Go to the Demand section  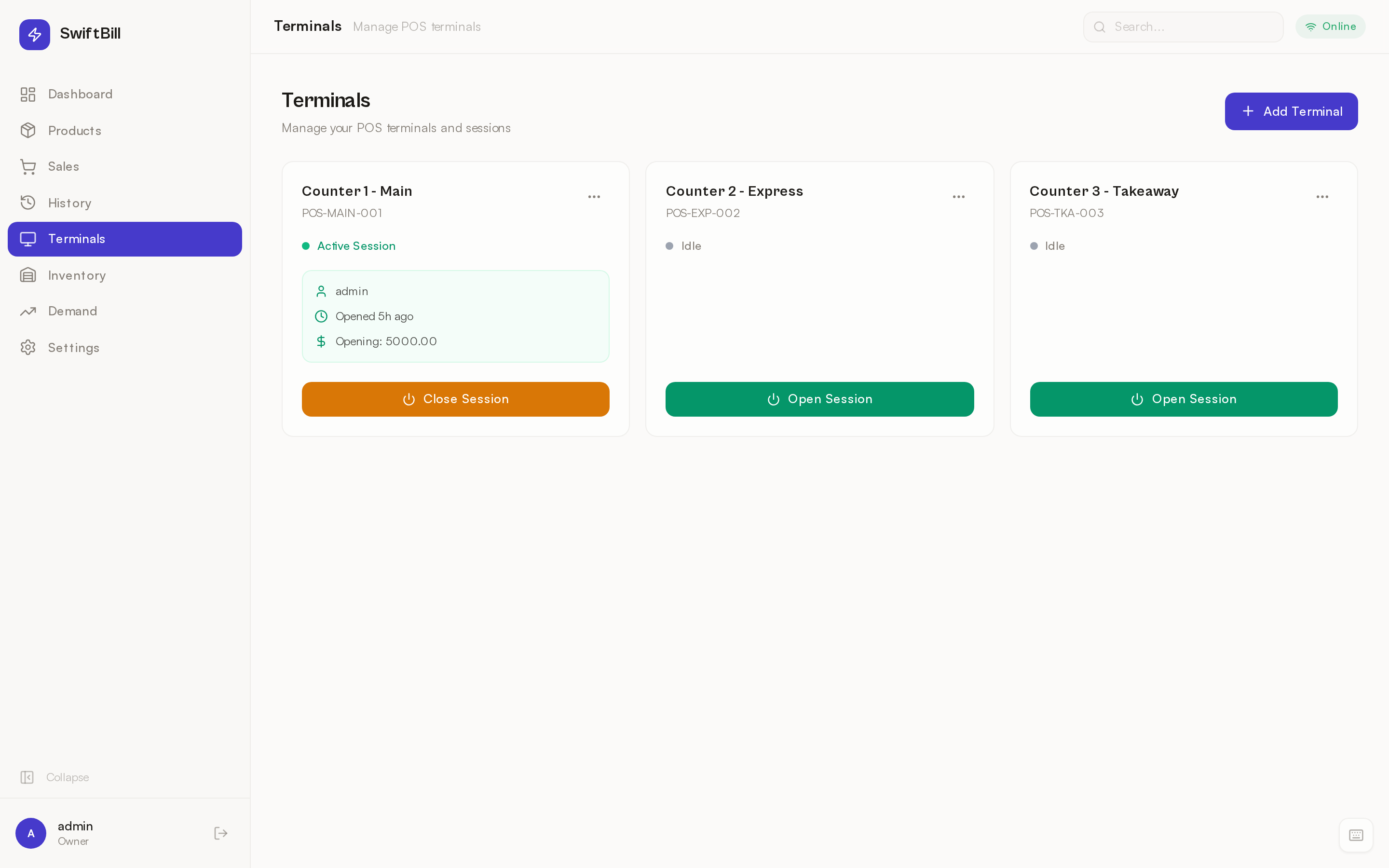[124, 311]
